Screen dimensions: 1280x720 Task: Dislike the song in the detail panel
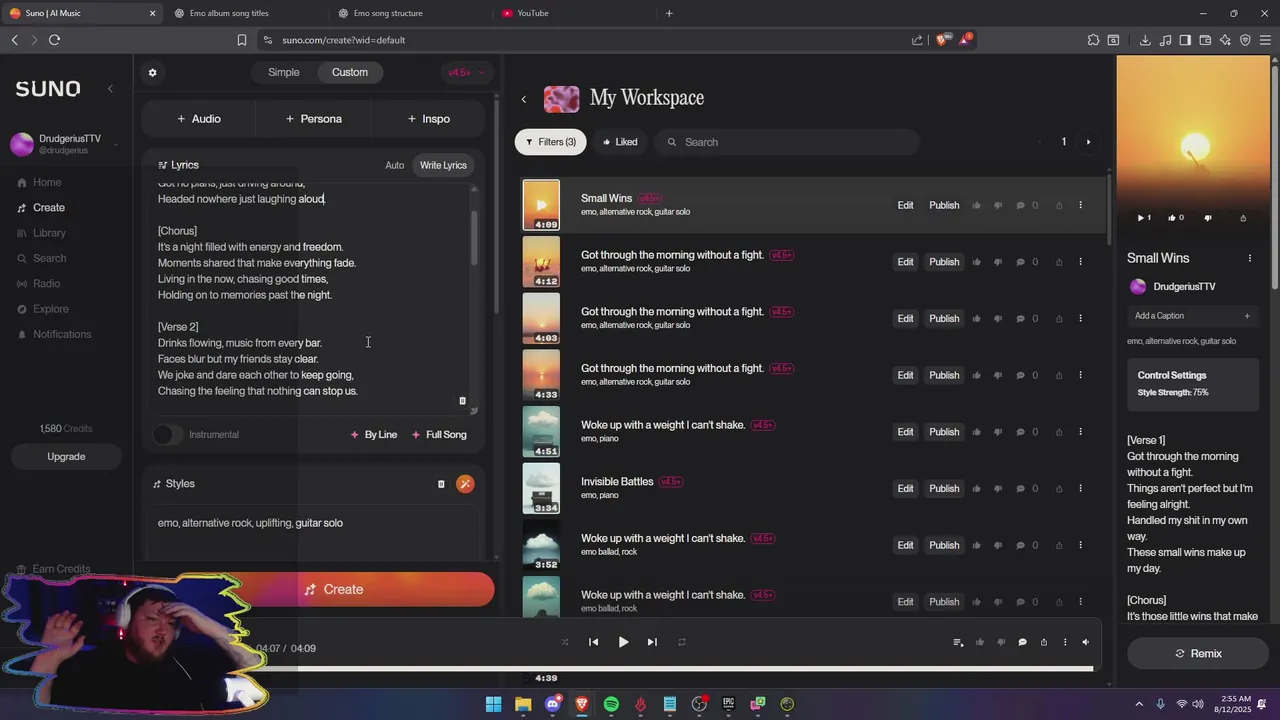tap(1208, 217)
